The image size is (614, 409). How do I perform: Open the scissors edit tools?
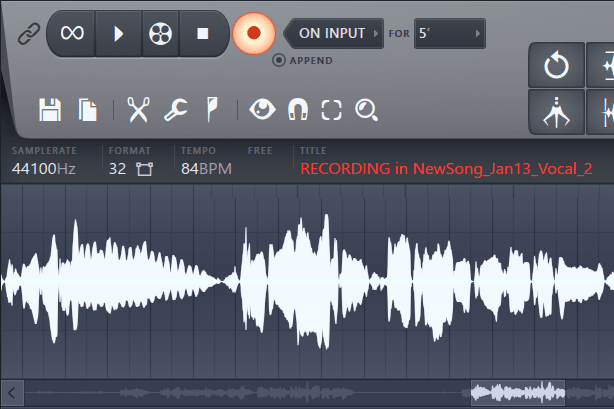point(138,110)
